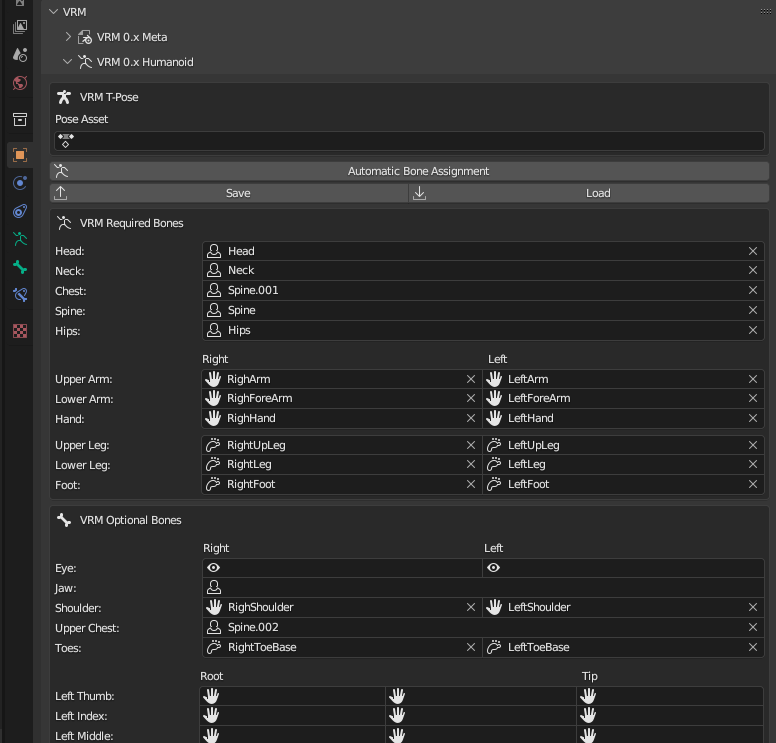The height and width of the screenshot is (743, 776).
Task: Remove the RightLeg assignment
Action: pyautogui.click(x=471, y=464)
